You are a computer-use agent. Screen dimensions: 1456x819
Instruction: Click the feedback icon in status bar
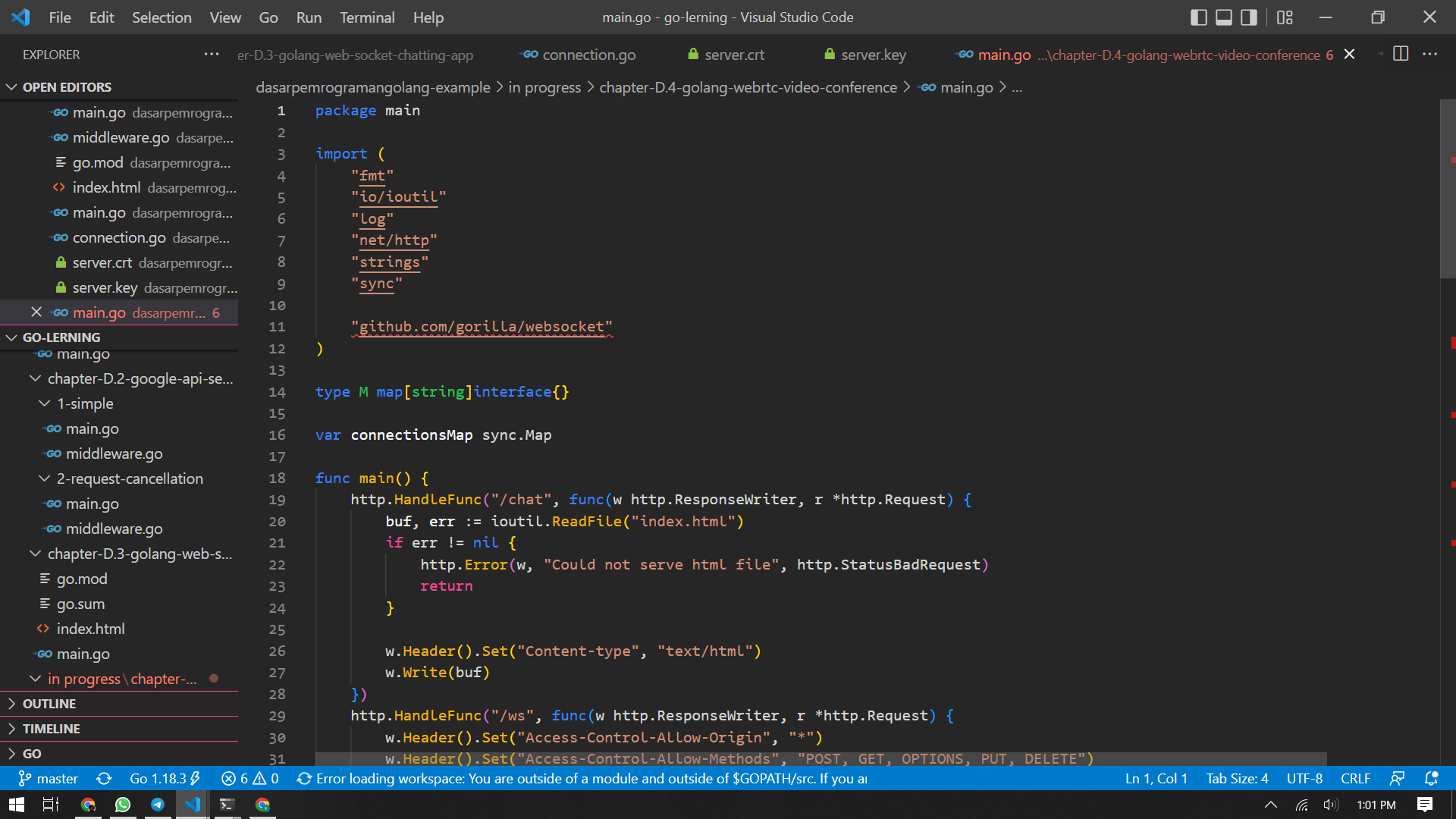[x=1397, y=779]
